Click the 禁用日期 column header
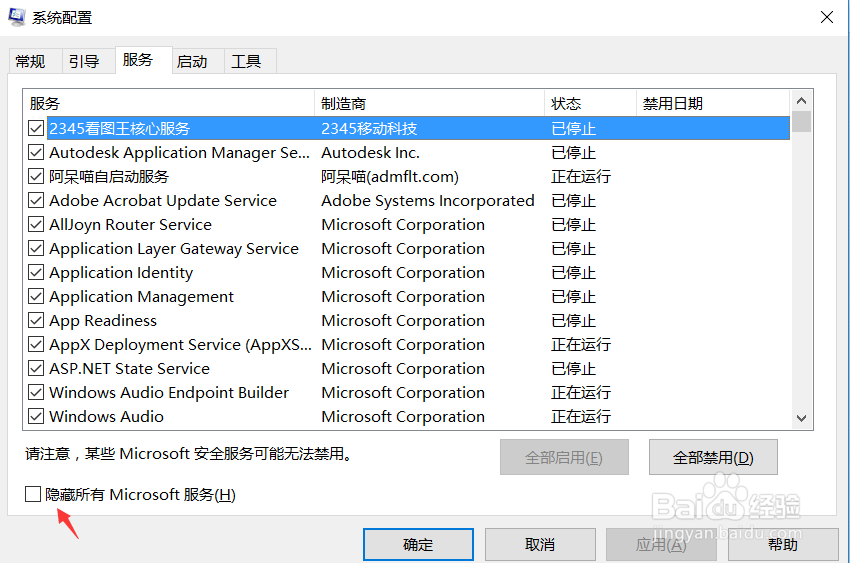This screenshot has height=563, width=850. tap(713, 103)
